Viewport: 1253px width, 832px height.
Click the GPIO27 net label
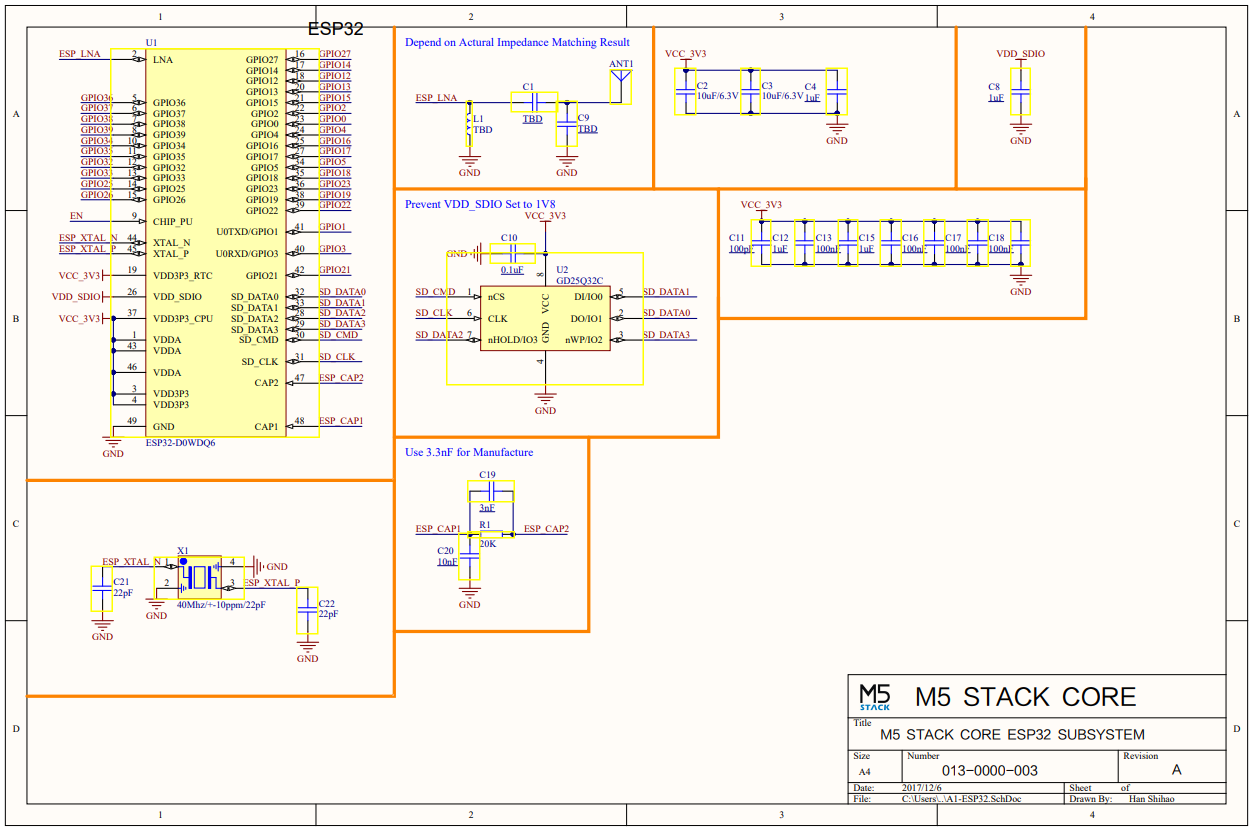[x=335, y=54]
